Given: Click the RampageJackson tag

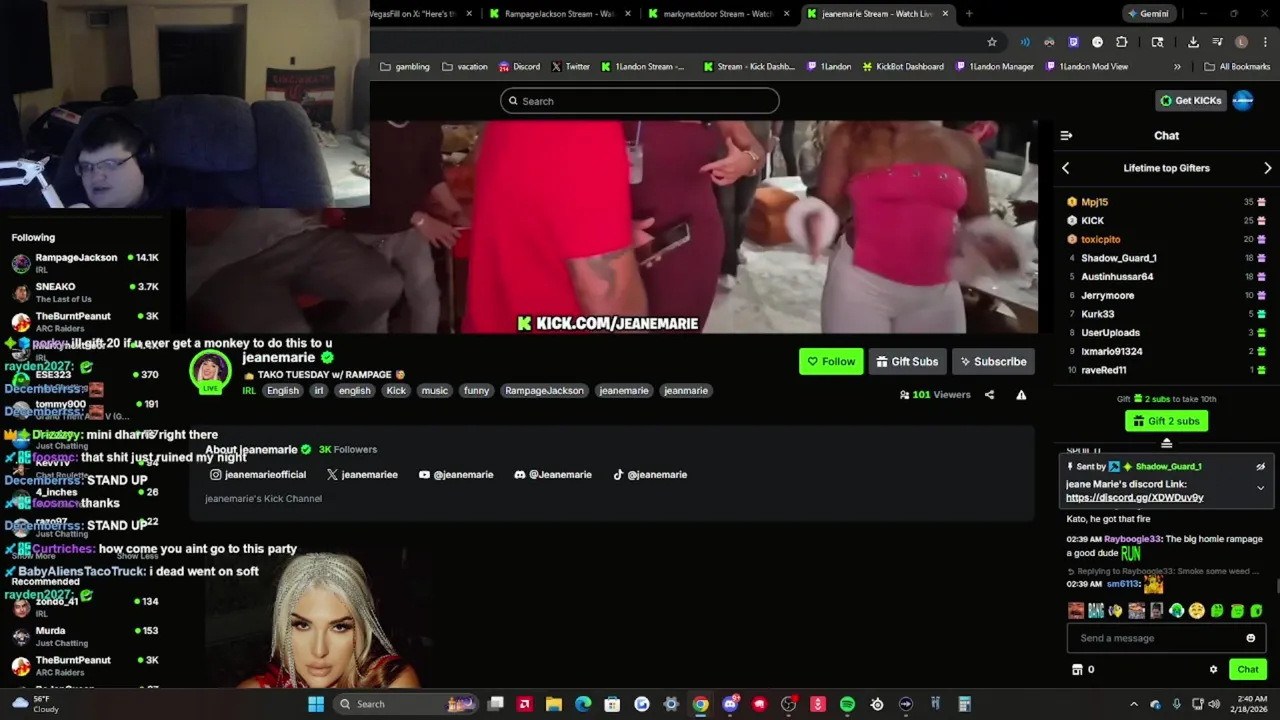Looking at the screenshot, I should [544, 391].
